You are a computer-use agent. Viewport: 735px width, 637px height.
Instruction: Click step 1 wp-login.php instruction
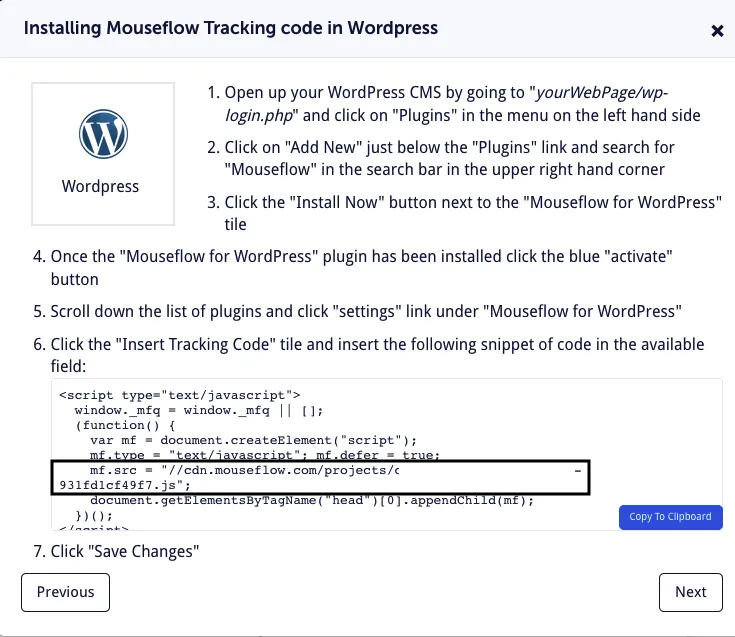point(454,104)
